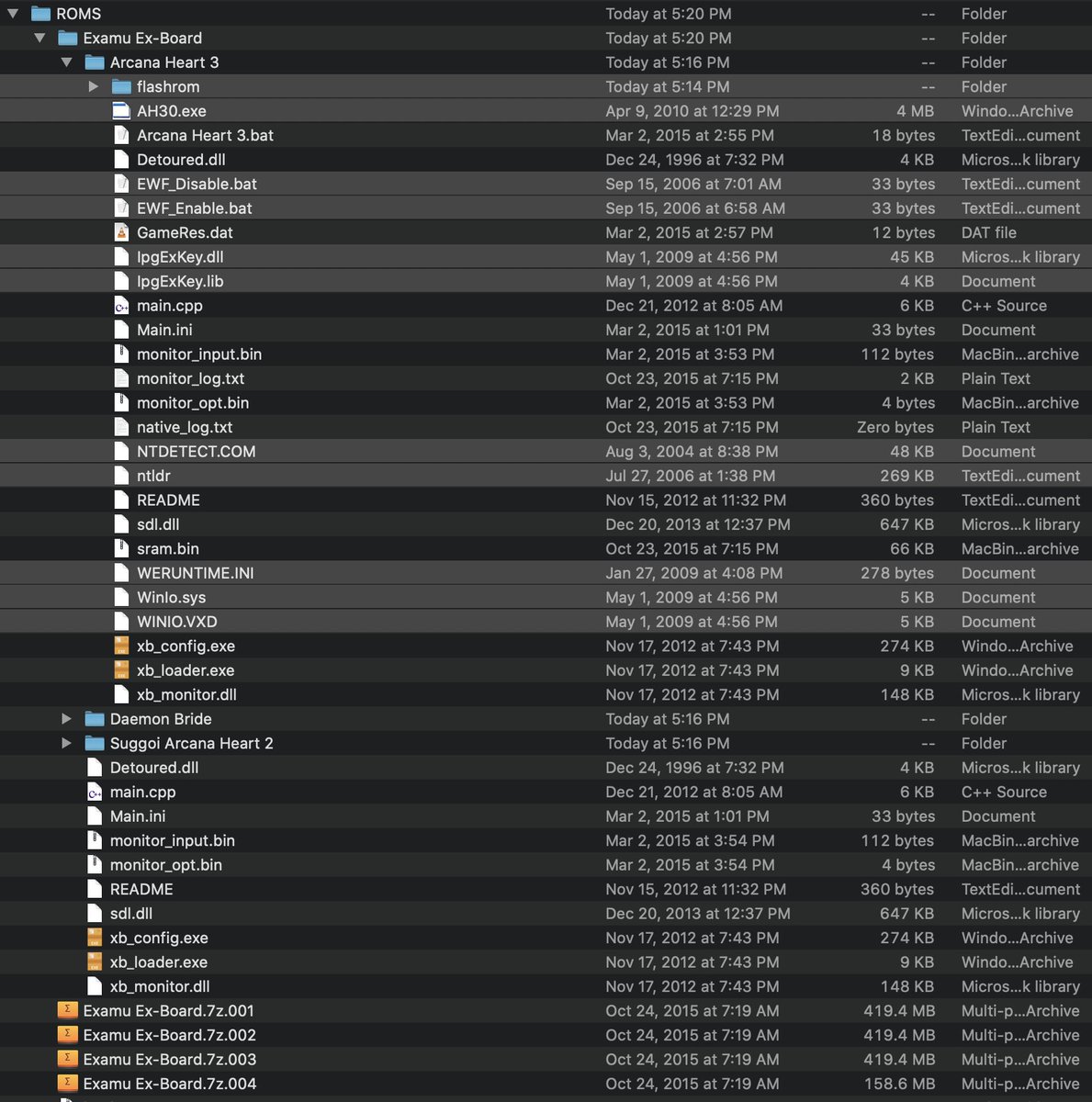
Task: Collapse the ROMS folder disclosure triangle
Action: [x=13, y=14]
